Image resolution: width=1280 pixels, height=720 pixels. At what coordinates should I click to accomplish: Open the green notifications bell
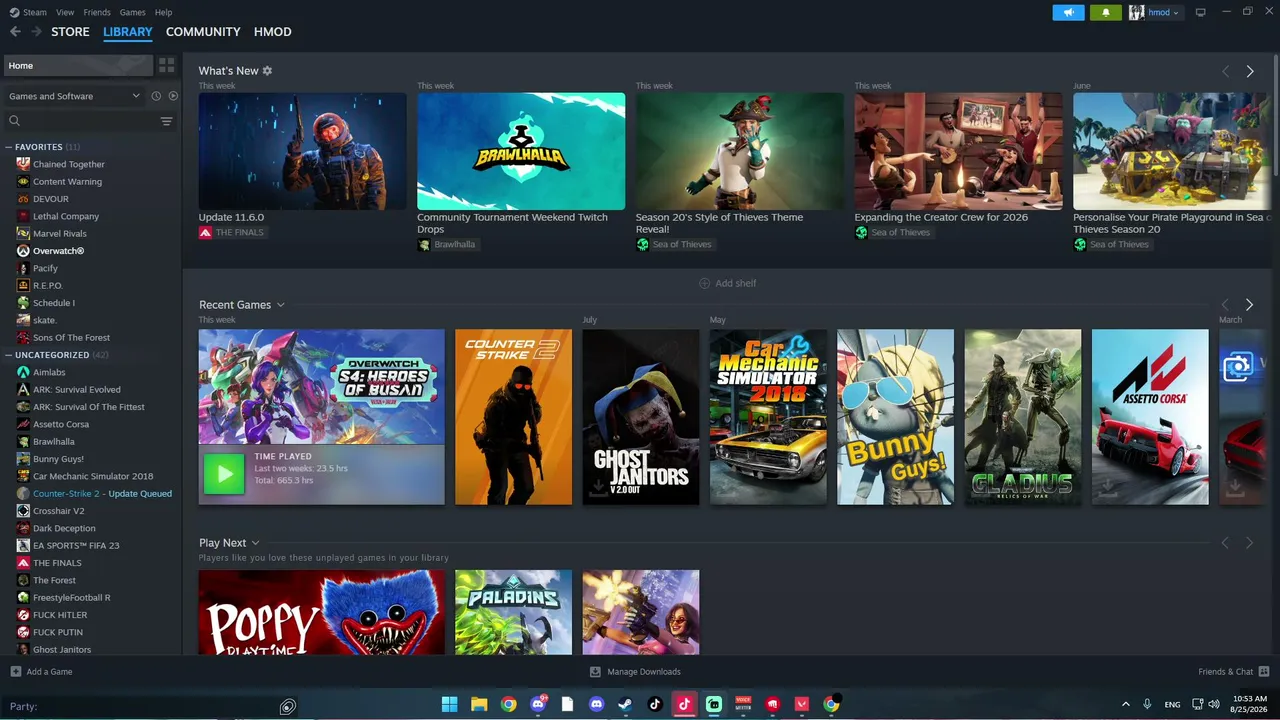1105,12
